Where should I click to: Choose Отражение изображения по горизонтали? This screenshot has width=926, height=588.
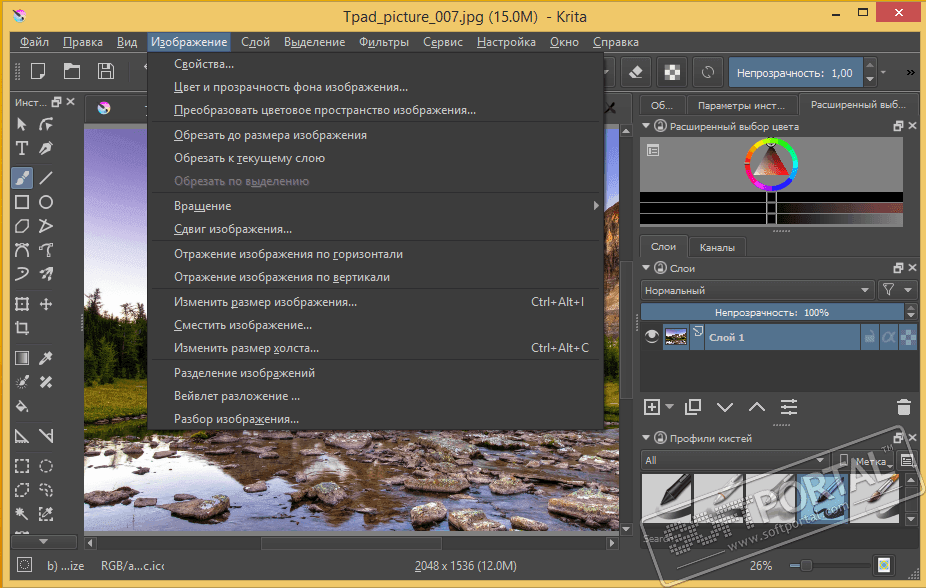(376, 254)
